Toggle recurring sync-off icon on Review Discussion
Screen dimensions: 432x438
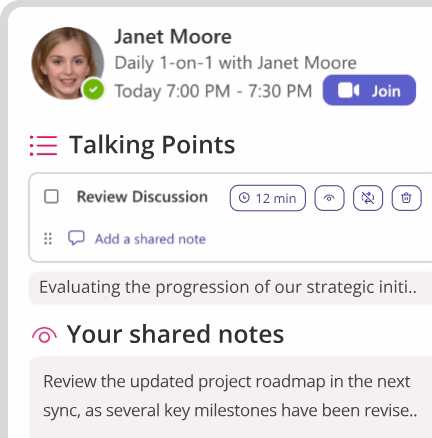pyautogui.click(x=368, y=198)
